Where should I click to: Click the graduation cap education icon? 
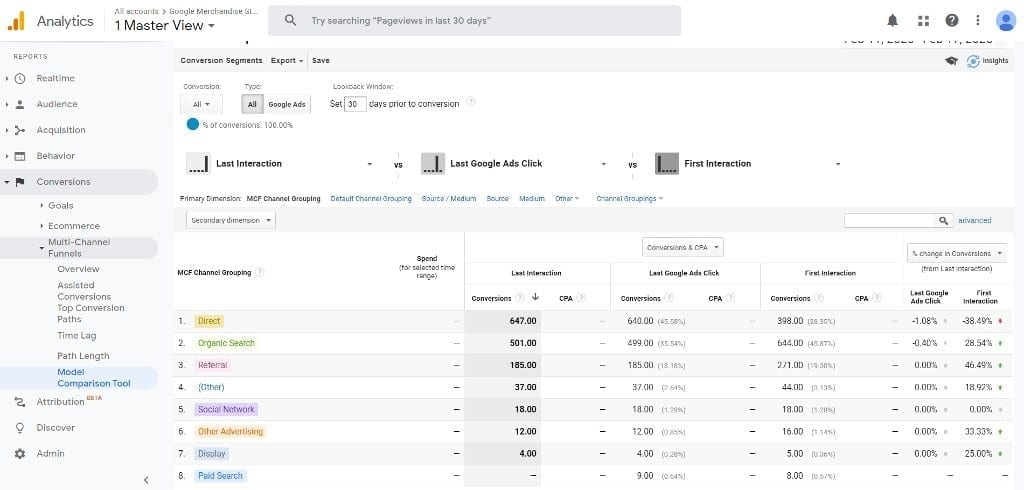click(x=951, y=61)
